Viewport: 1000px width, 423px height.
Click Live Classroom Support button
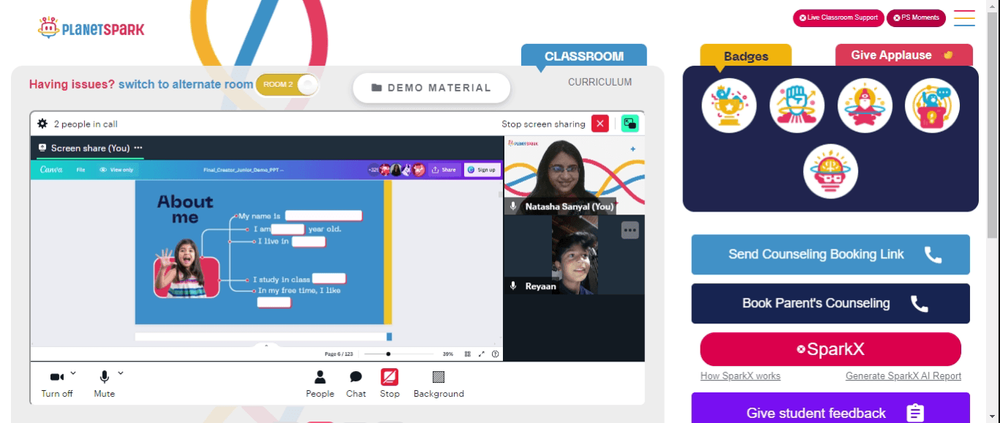click(838, 18)
